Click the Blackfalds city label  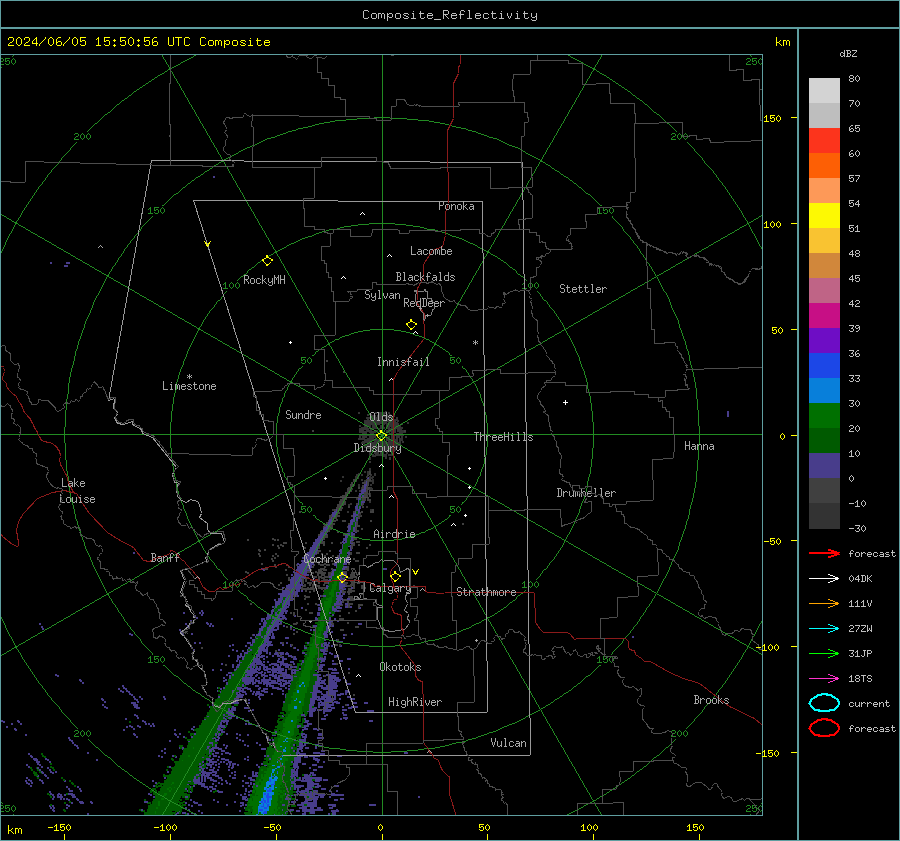(x=425, y=277)
